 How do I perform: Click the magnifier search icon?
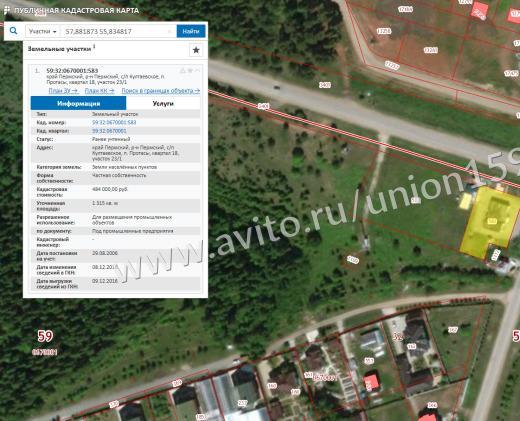[13, 31]
